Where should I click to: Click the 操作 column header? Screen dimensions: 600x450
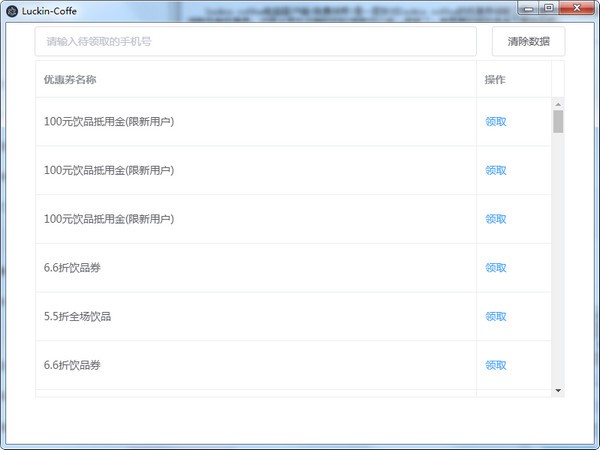point(495,80)
